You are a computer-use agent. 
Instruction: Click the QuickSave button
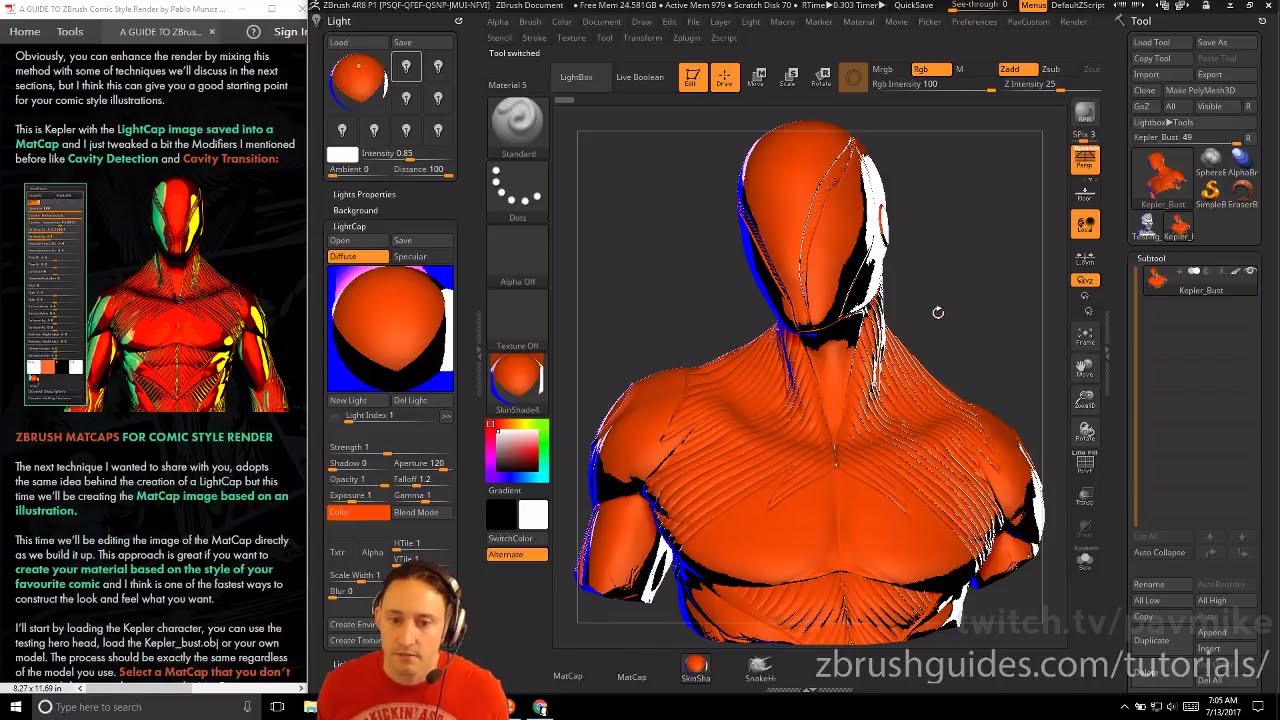point(913,5)
